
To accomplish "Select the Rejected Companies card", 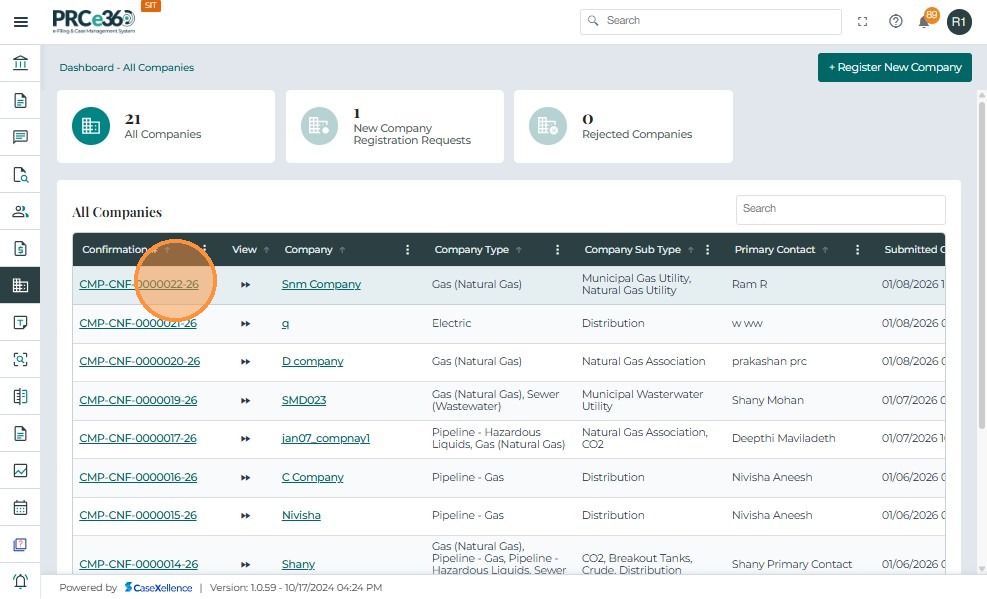I will [x=622, y=127].
